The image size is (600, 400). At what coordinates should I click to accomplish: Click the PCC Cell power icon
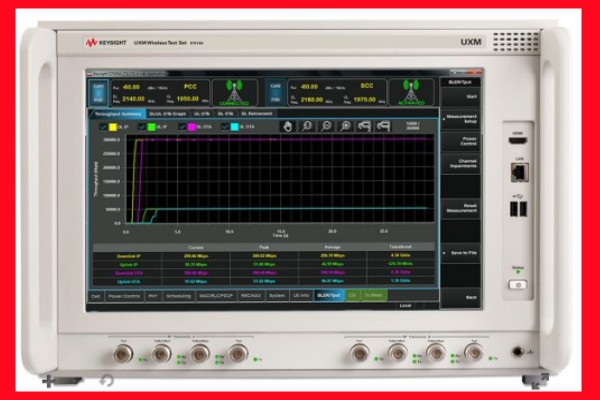tap(98, 92)
